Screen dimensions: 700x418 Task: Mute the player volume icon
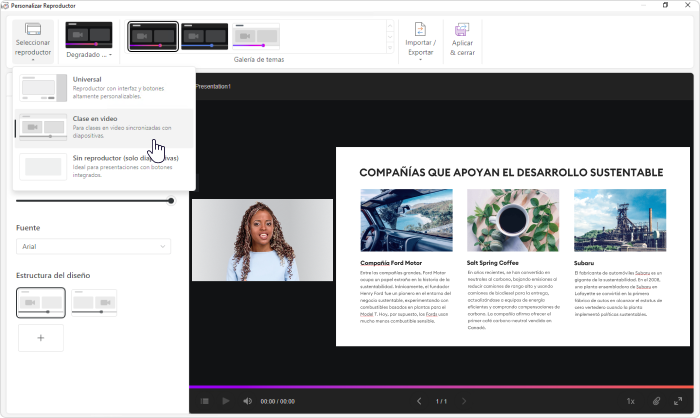(247, 401)
